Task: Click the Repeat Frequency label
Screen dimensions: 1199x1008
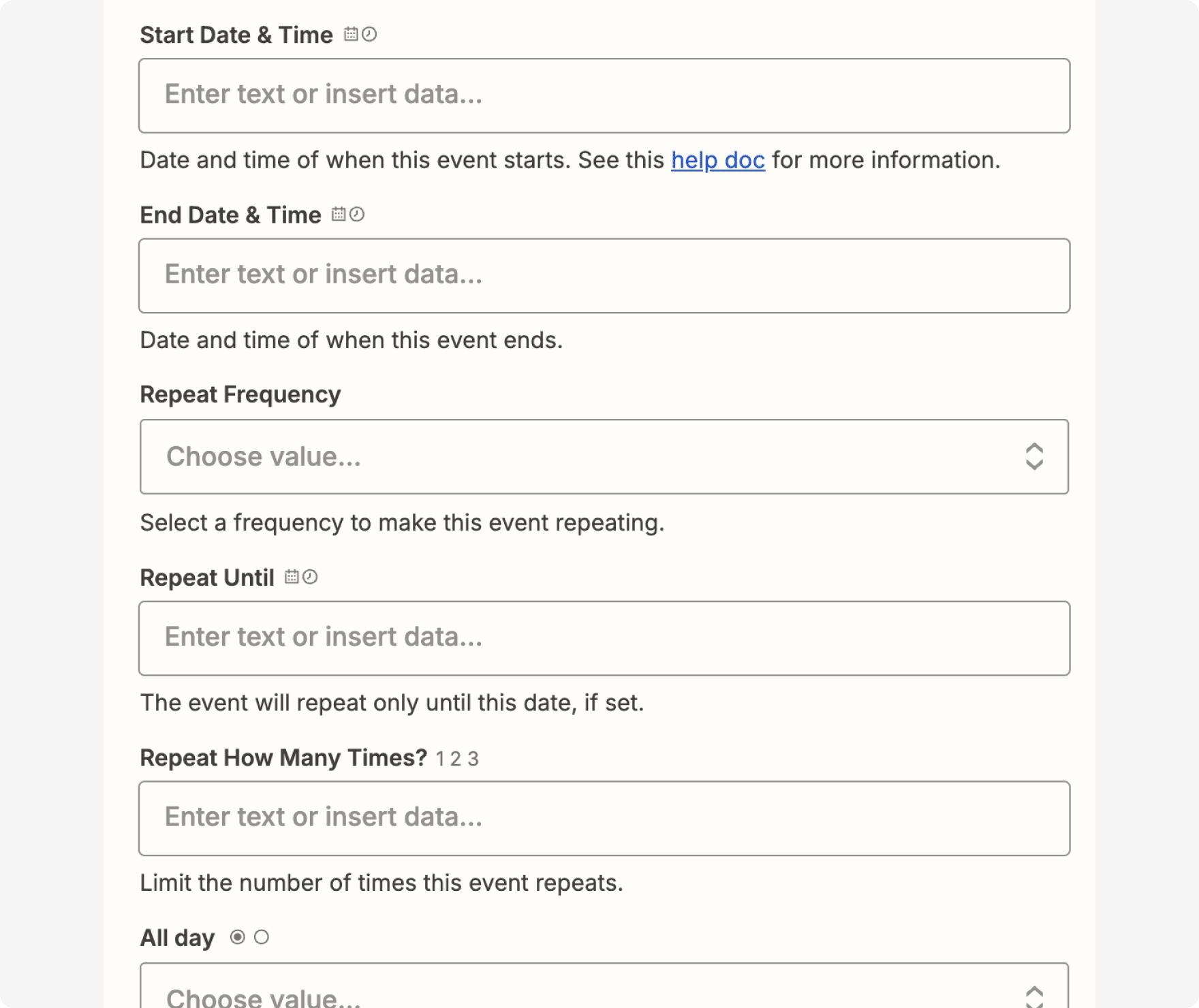Action: click(240, 394)
